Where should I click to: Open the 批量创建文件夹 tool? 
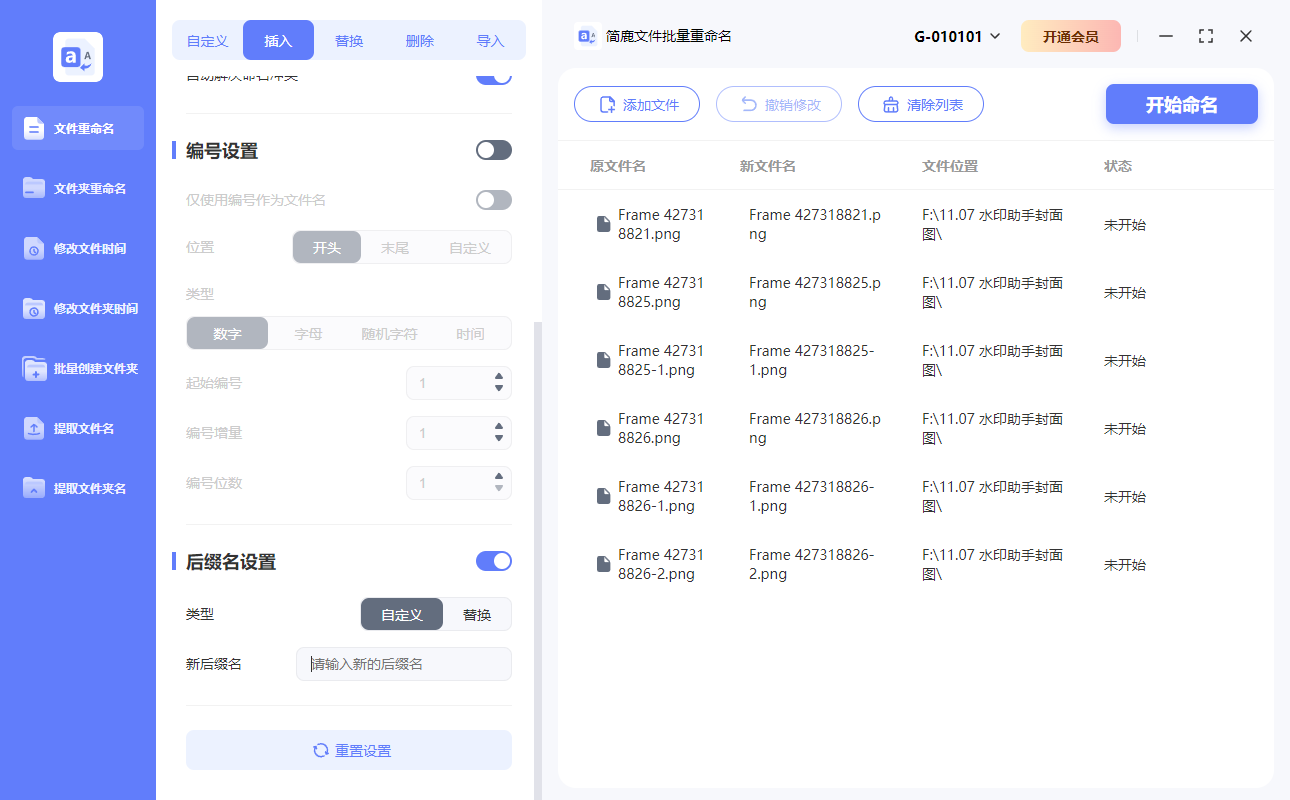[77, 368]
